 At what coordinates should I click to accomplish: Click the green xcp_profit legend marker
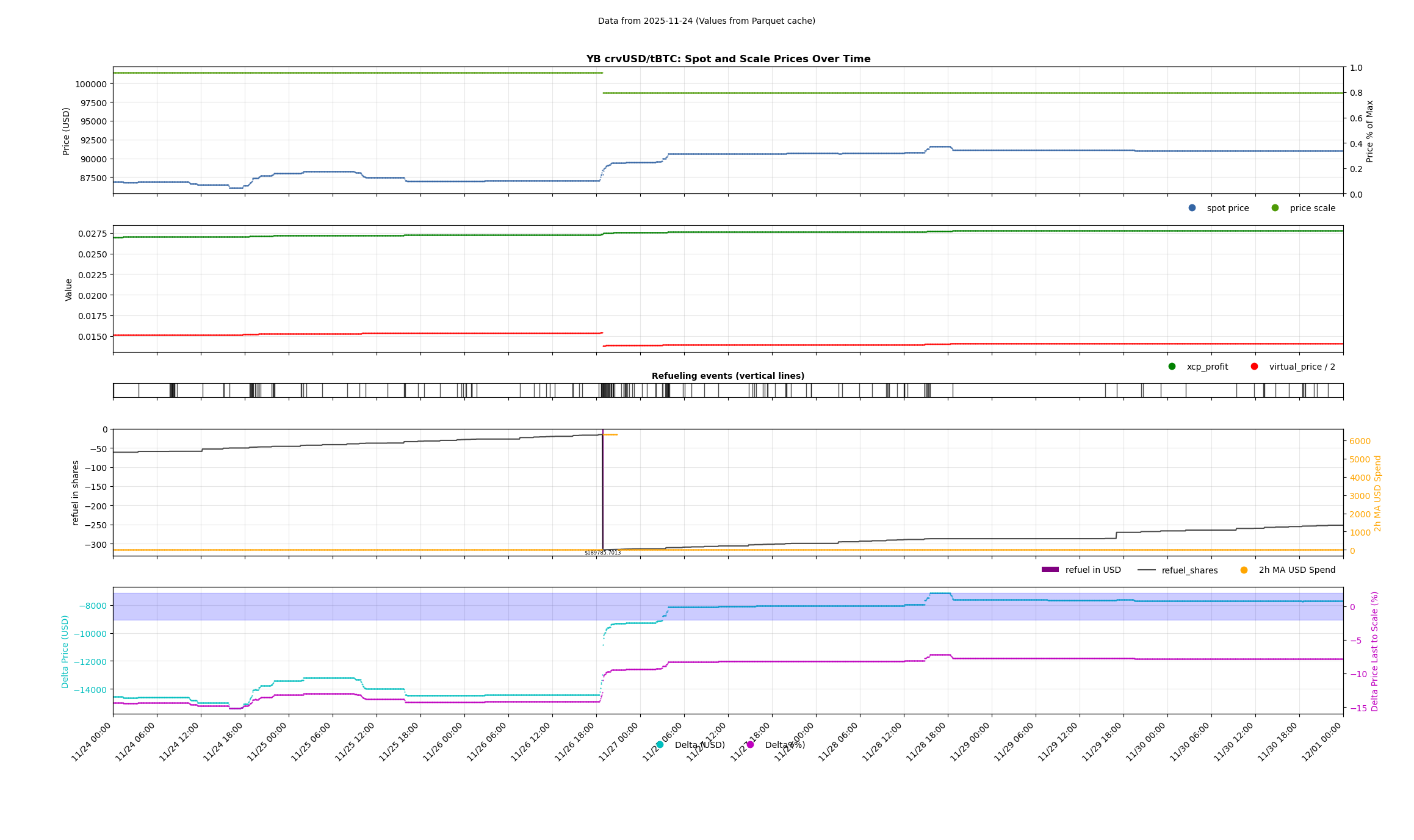click(1172, 367)
